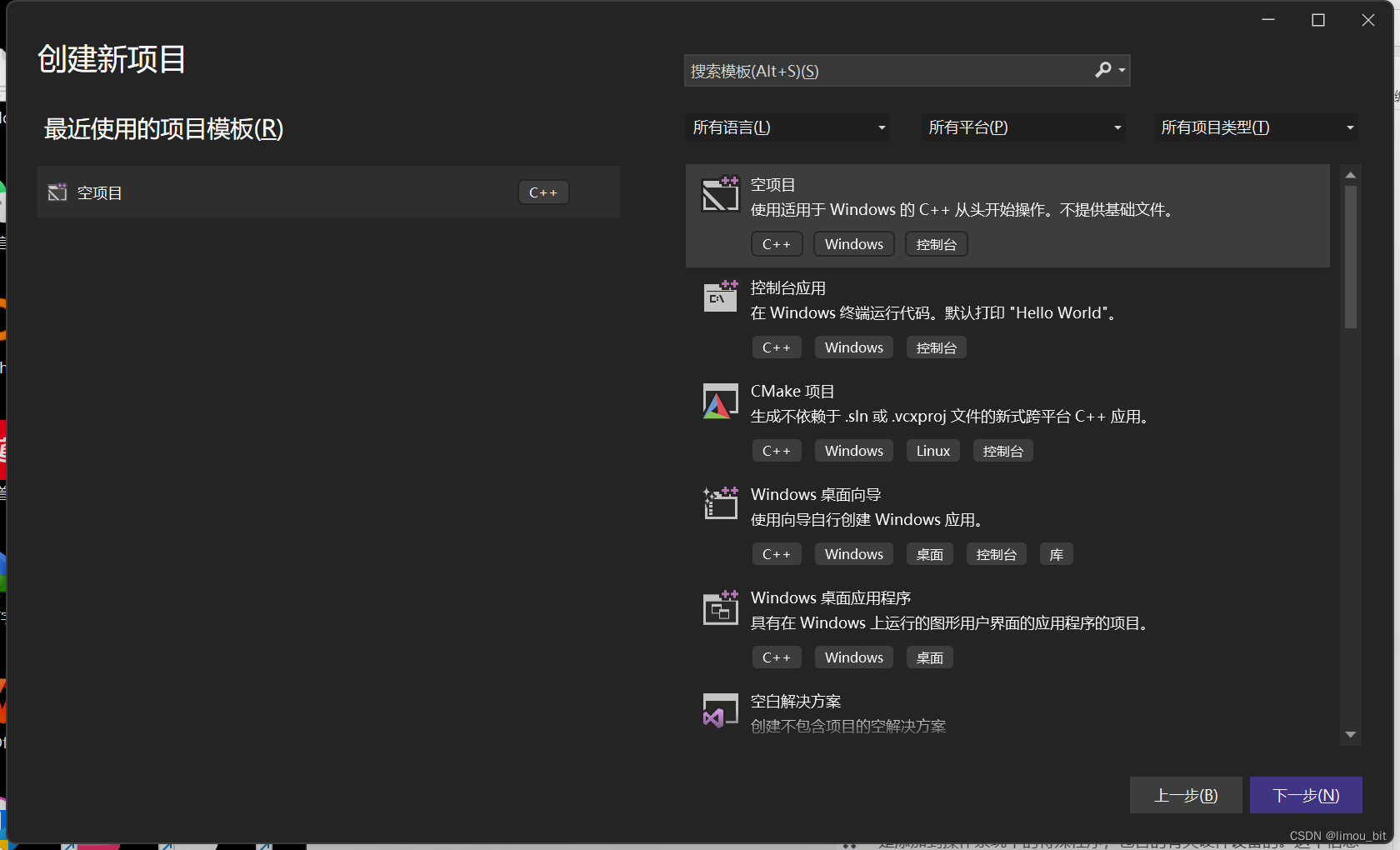Click the 控制台应用 console app template icon
The image size is (1400, 850).
720,297
